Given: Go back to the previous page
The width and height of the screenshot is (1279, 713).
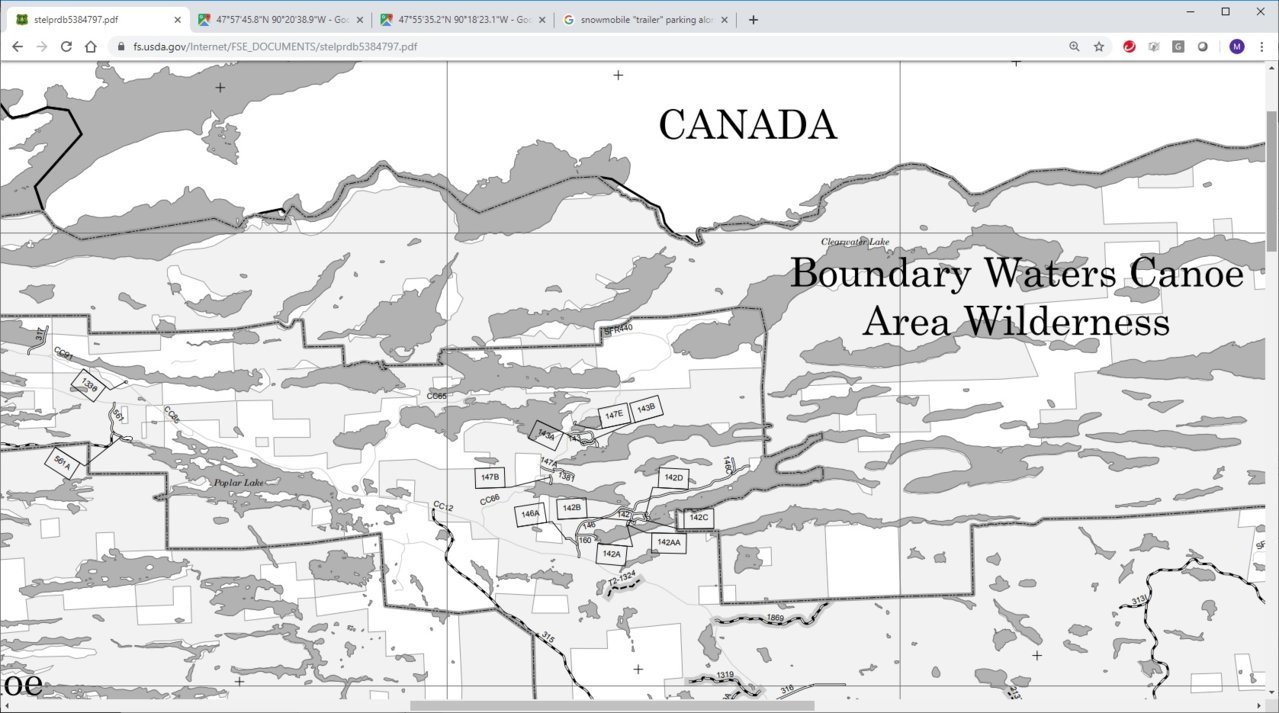Looking at the screenshot, I should (x=17, y=46).
